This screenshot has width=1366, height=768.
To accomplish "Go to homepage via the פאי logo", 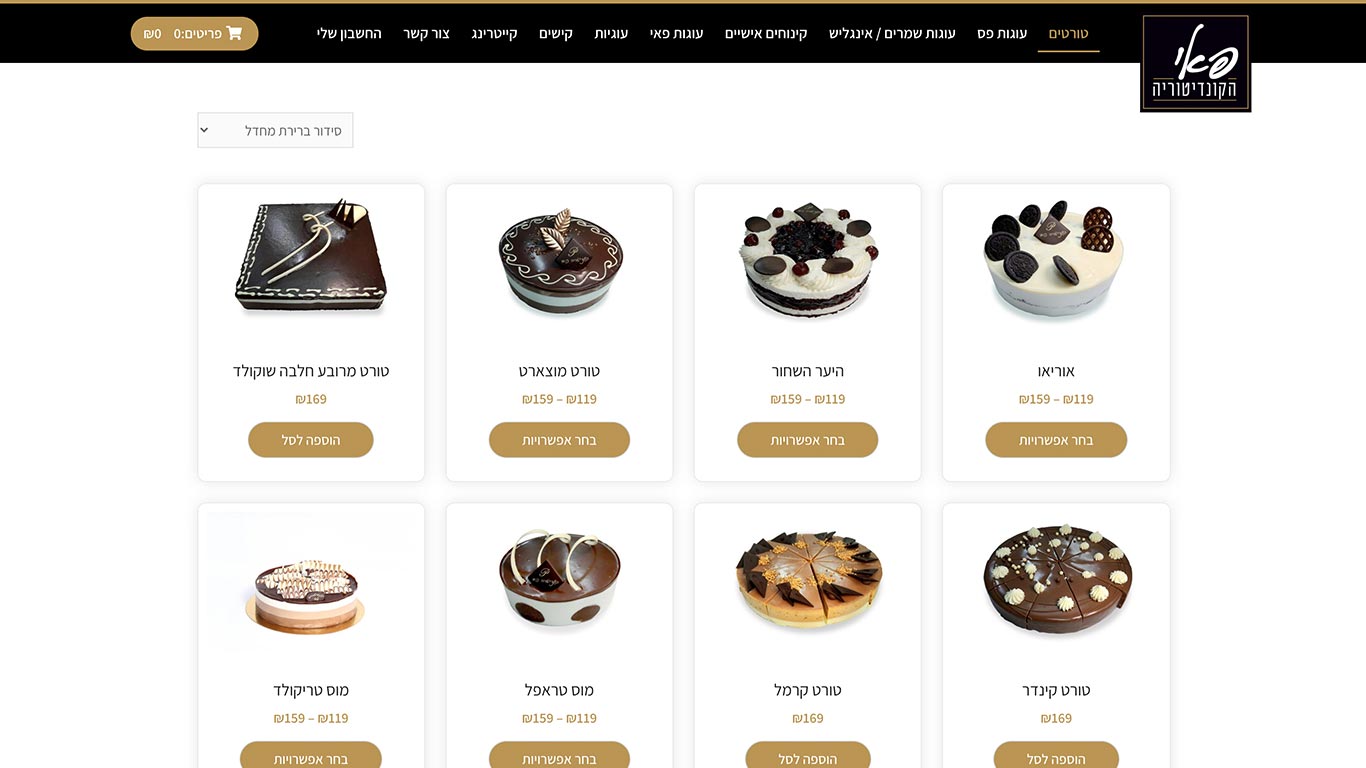I will (x=1195, y=63).
